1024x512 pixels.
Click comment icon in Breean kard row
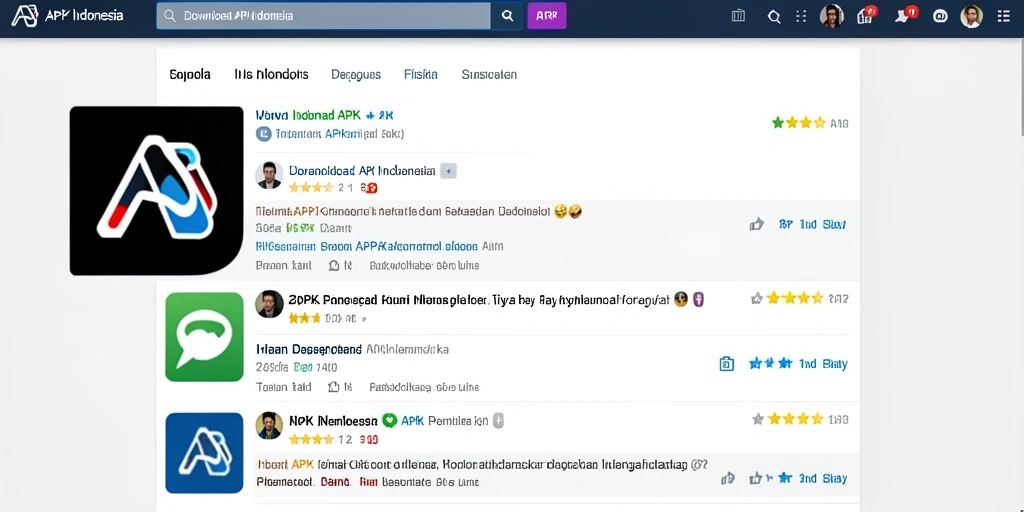click(x=334, y=266)
